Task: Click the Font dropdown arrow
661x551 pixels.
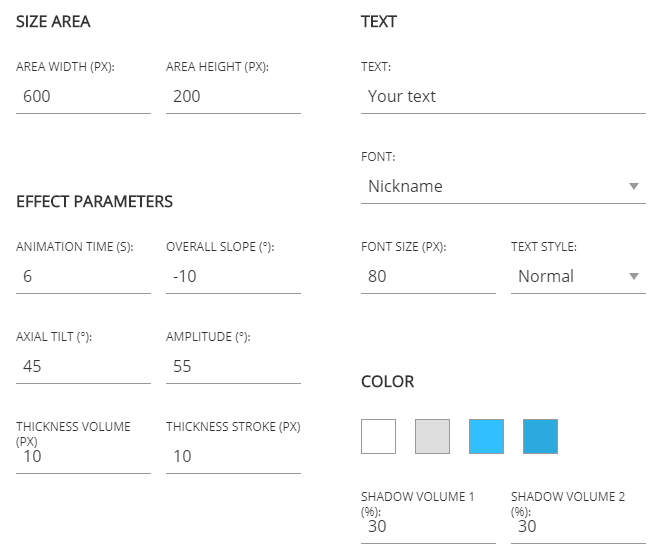Action: [634, 187]
